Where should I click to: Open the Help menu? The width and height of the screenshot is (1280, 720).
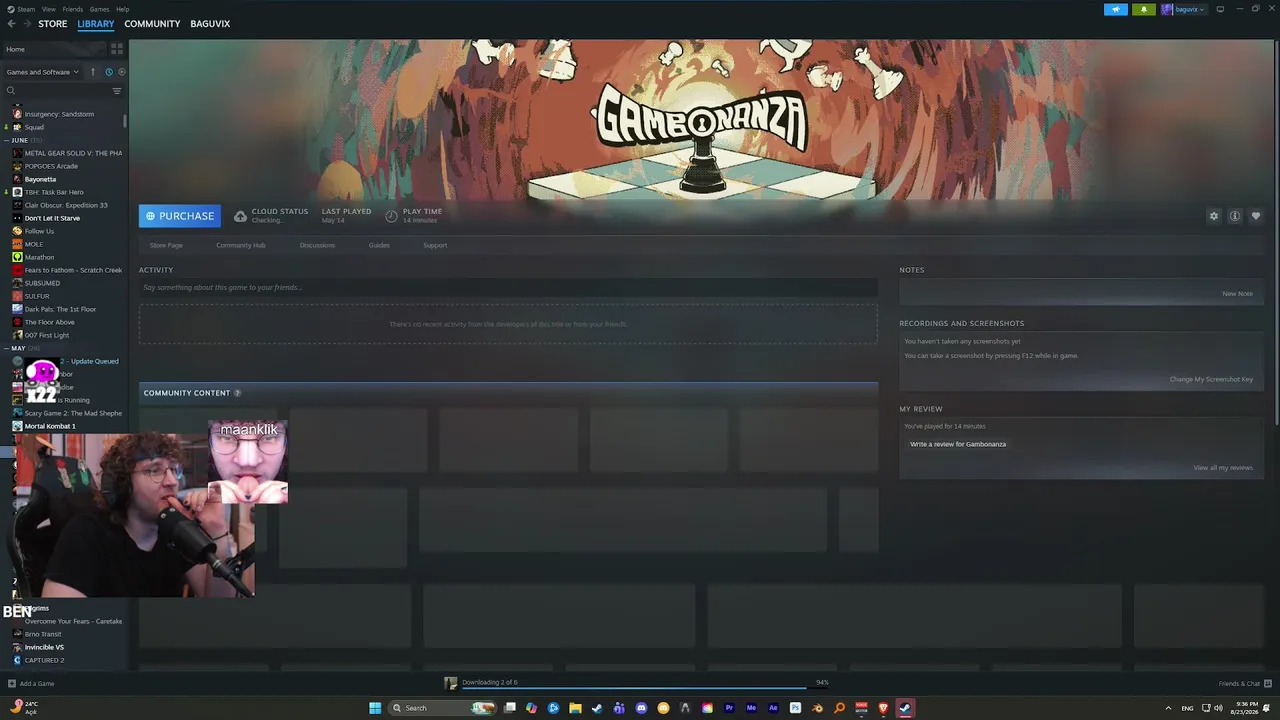(x=123, y=9)
